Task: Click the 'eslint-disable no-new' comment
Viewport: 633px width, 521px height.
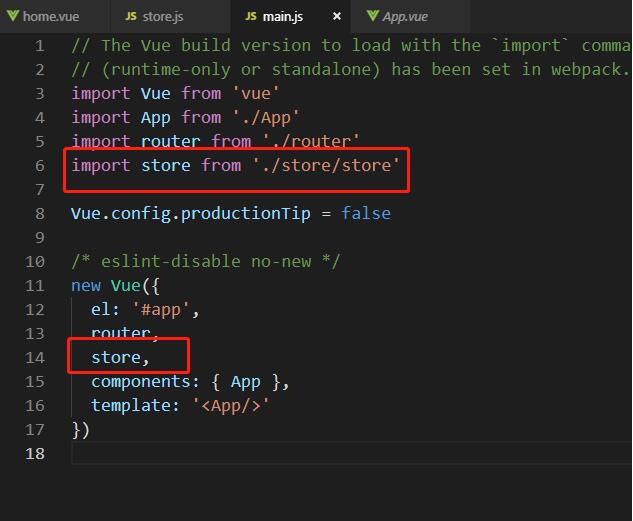Action: pyautogui.click(x=206, y=262)
